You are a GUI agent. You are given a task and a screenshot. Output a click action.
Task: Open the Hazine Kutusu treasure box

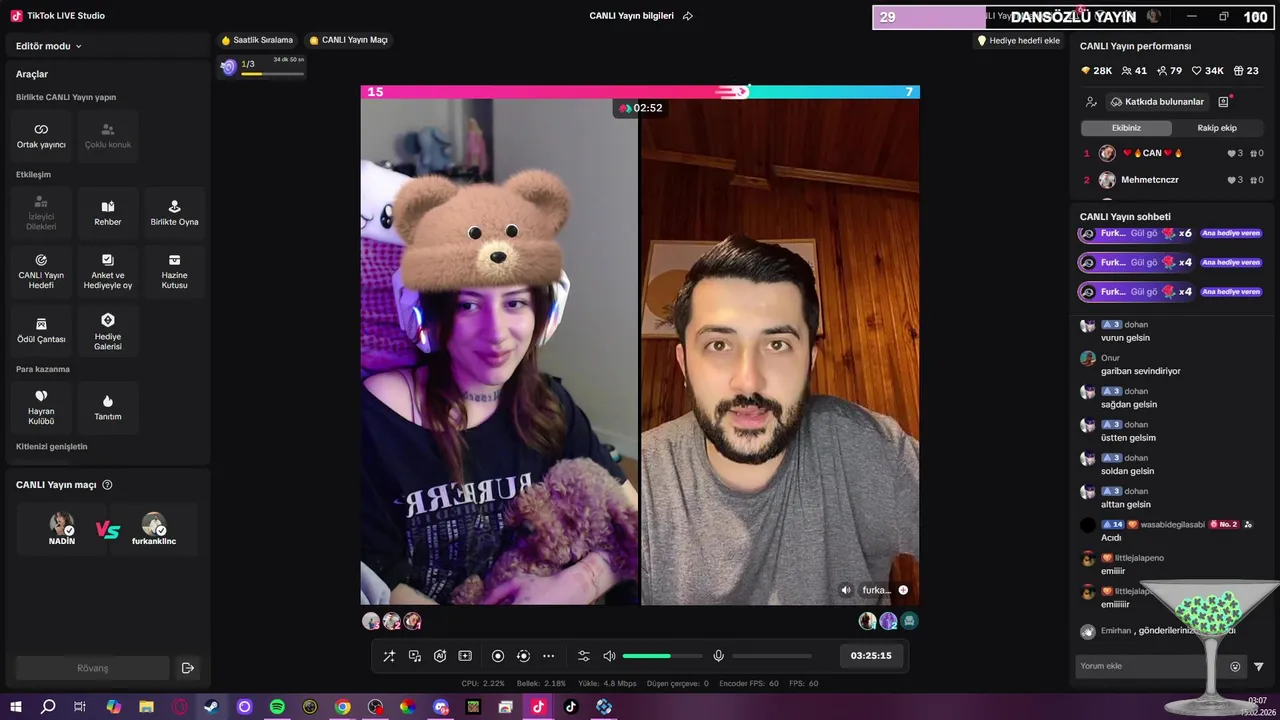click(x=174, y=271)
